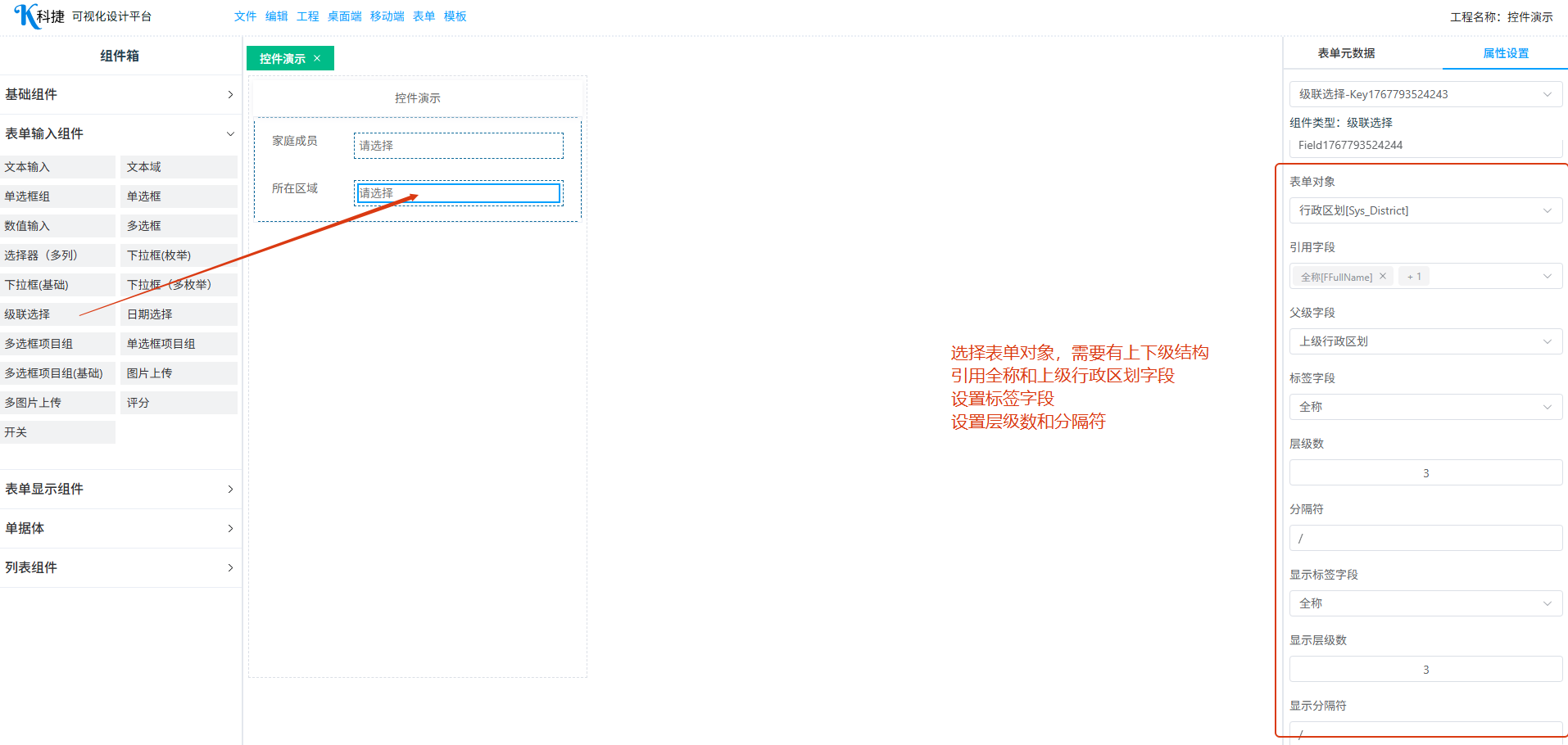
Task: Expand the 表单显示组件 section
Action: [120, 489]
